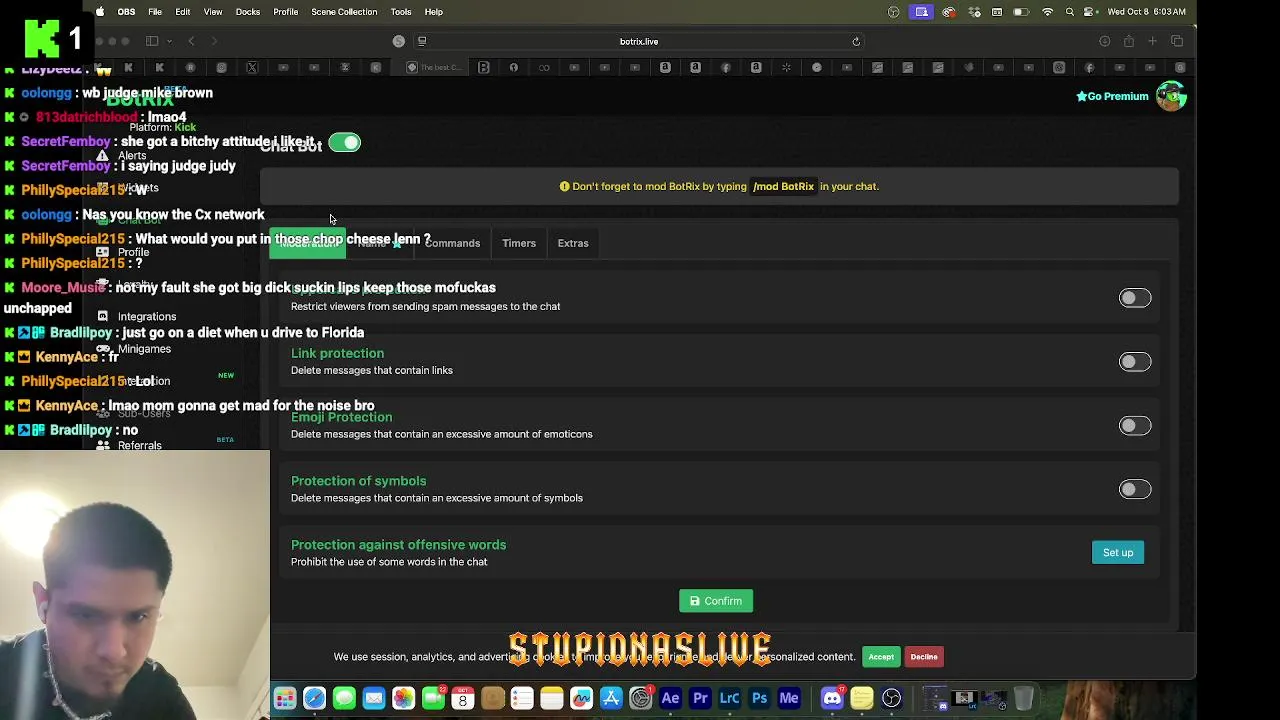Open the OBS Docks menu

click(248, 12)
